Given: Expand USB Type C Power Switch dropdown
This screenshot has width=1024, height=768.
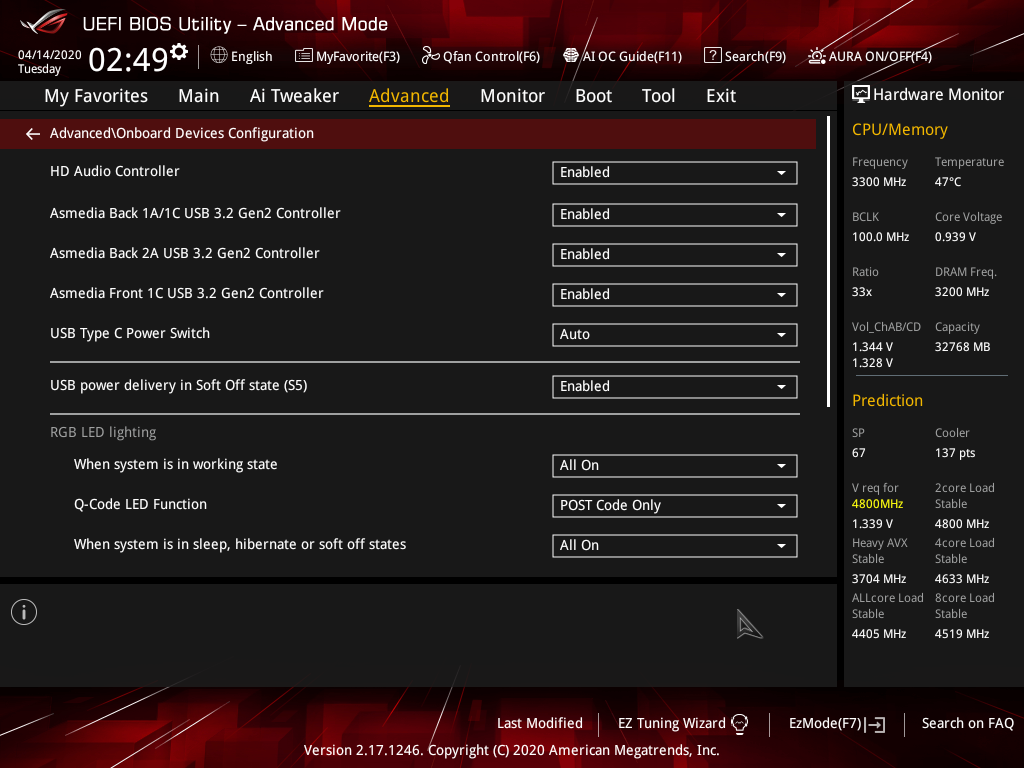Looking at the screenshot, I should [675, 335].
